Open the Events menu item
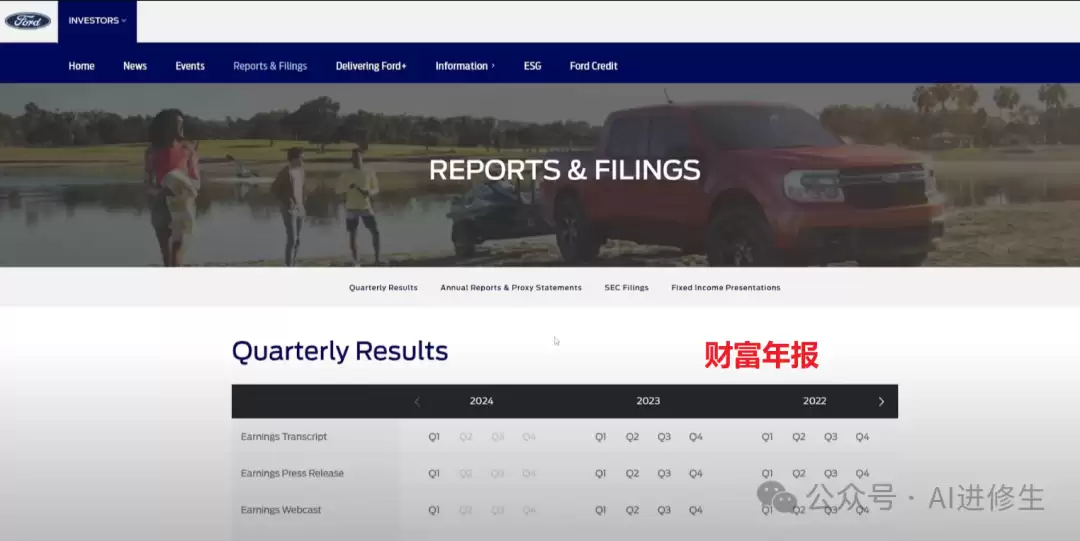The width and height of the screenshot is (1080, 541). pyautogui.click(x=190, y=66)
